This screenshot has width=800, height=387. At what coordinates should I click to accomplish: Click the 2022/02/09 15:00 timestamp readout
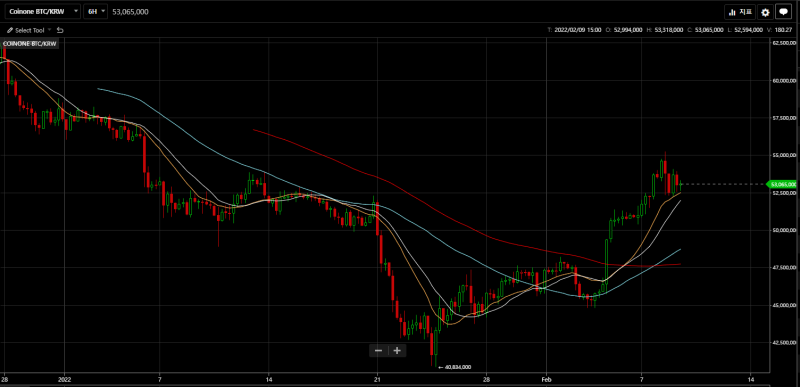click(x=578, y=30)
